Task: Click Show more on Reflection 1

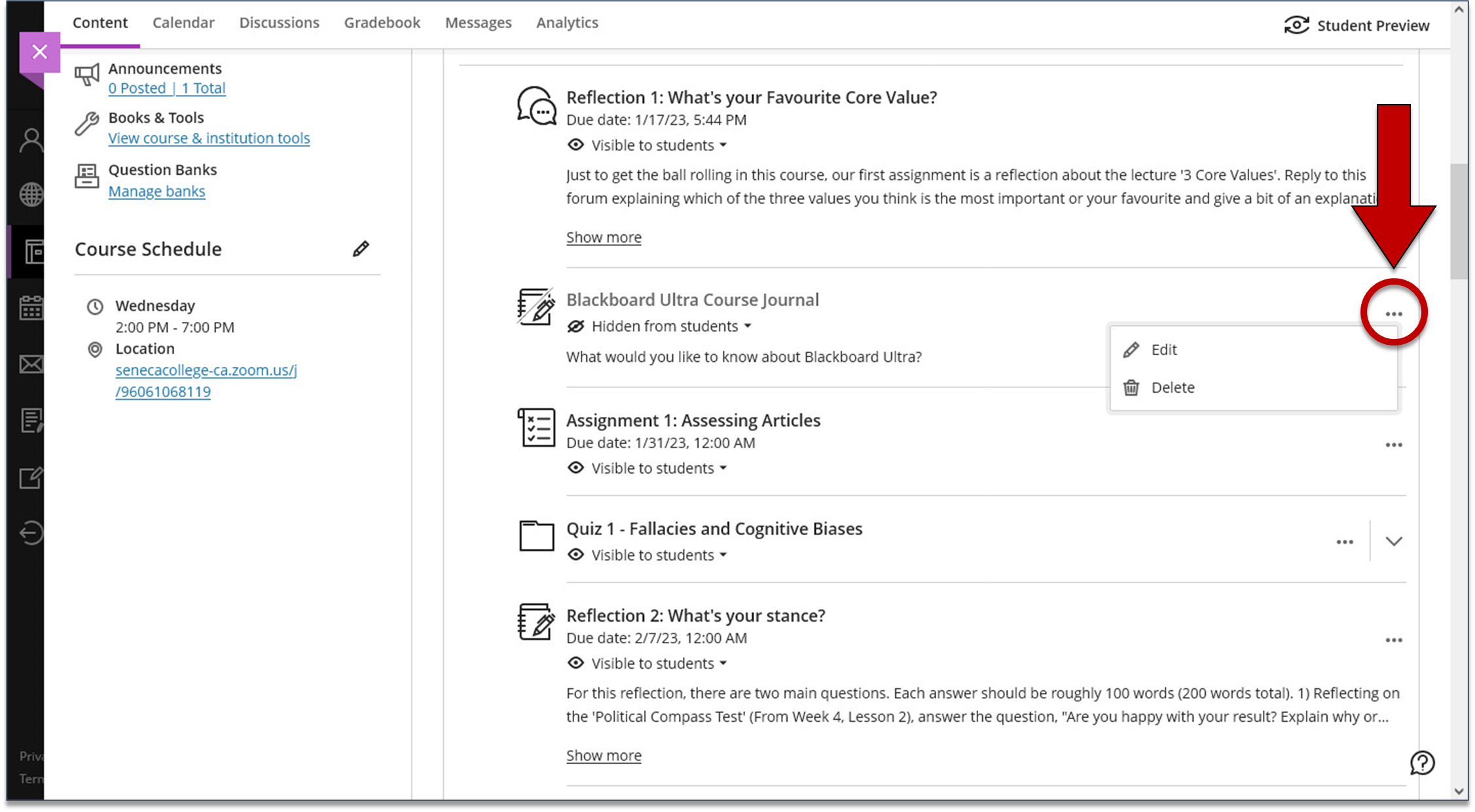Action: 604,237
